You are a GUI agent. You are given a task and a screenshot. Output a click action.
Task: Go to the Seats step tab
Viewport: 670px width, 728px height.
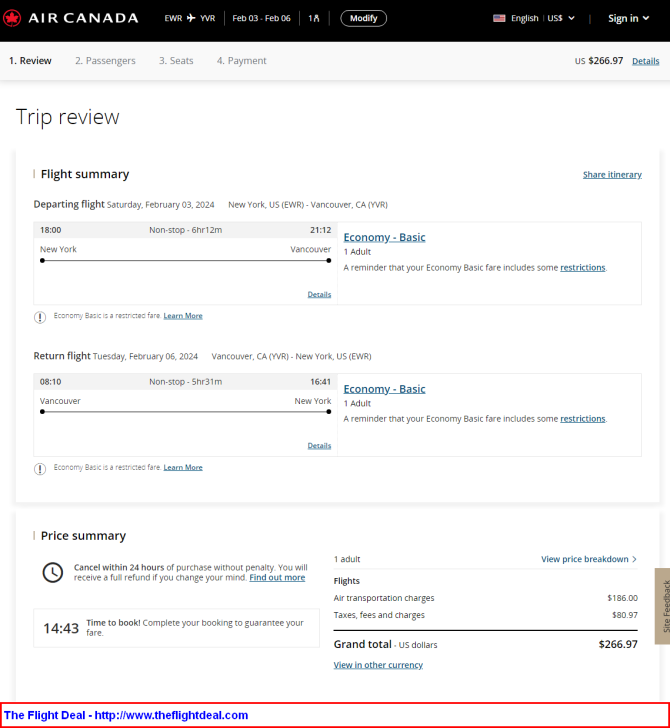click(176, 61)
